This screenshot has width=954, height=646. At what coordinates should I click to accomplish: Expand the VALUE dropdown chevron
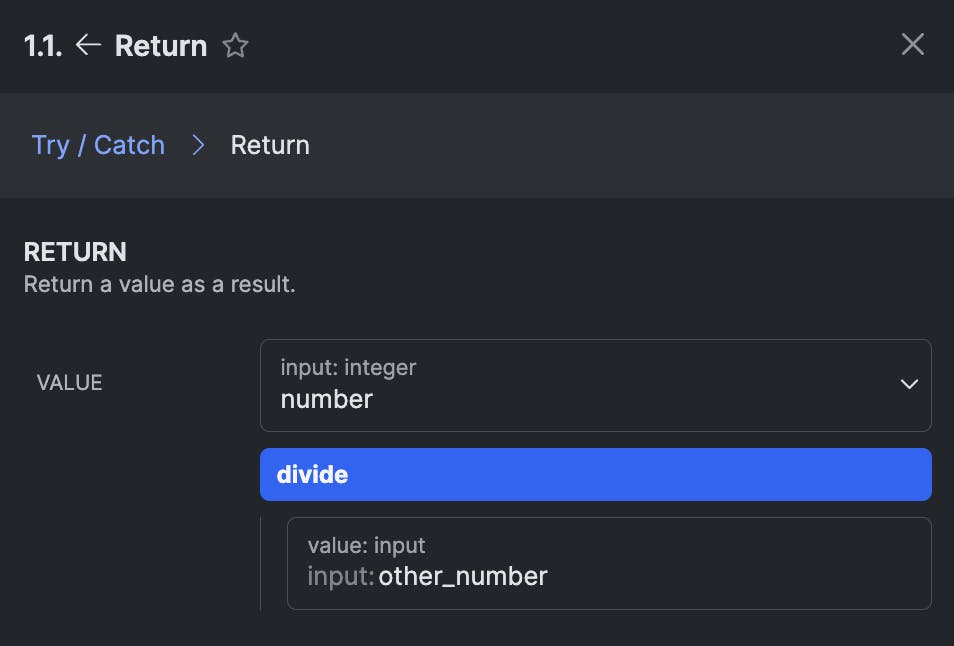(908, 384)
